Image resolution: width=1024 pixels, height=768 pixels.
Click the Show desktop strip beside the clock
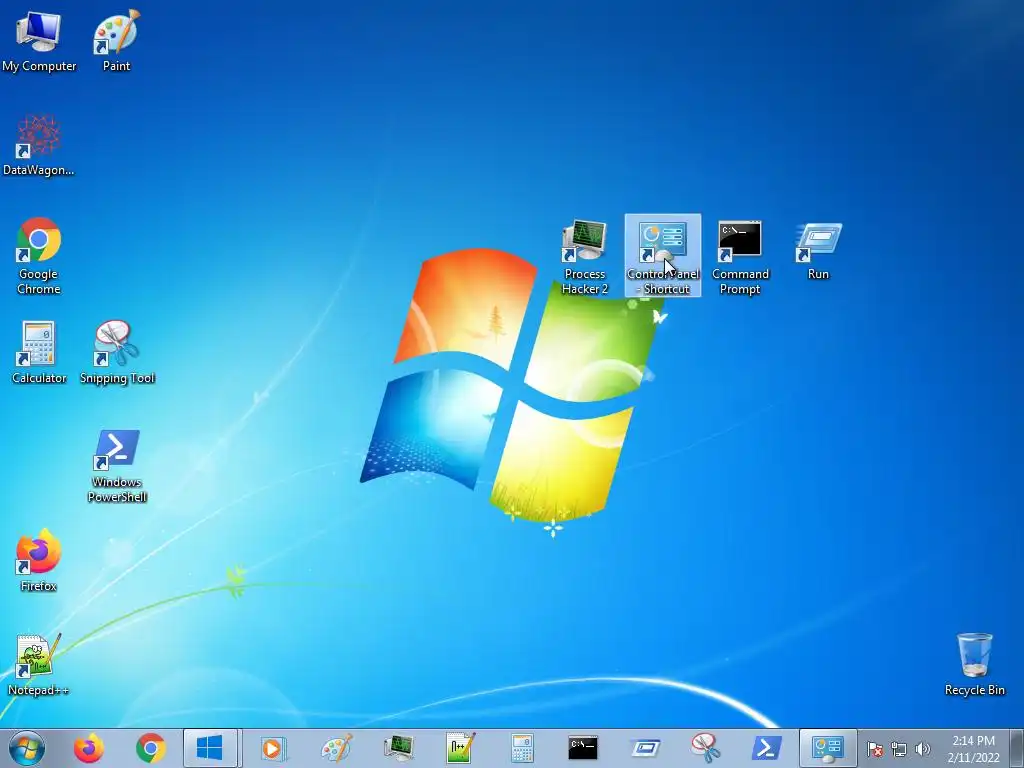(1017, 748)
